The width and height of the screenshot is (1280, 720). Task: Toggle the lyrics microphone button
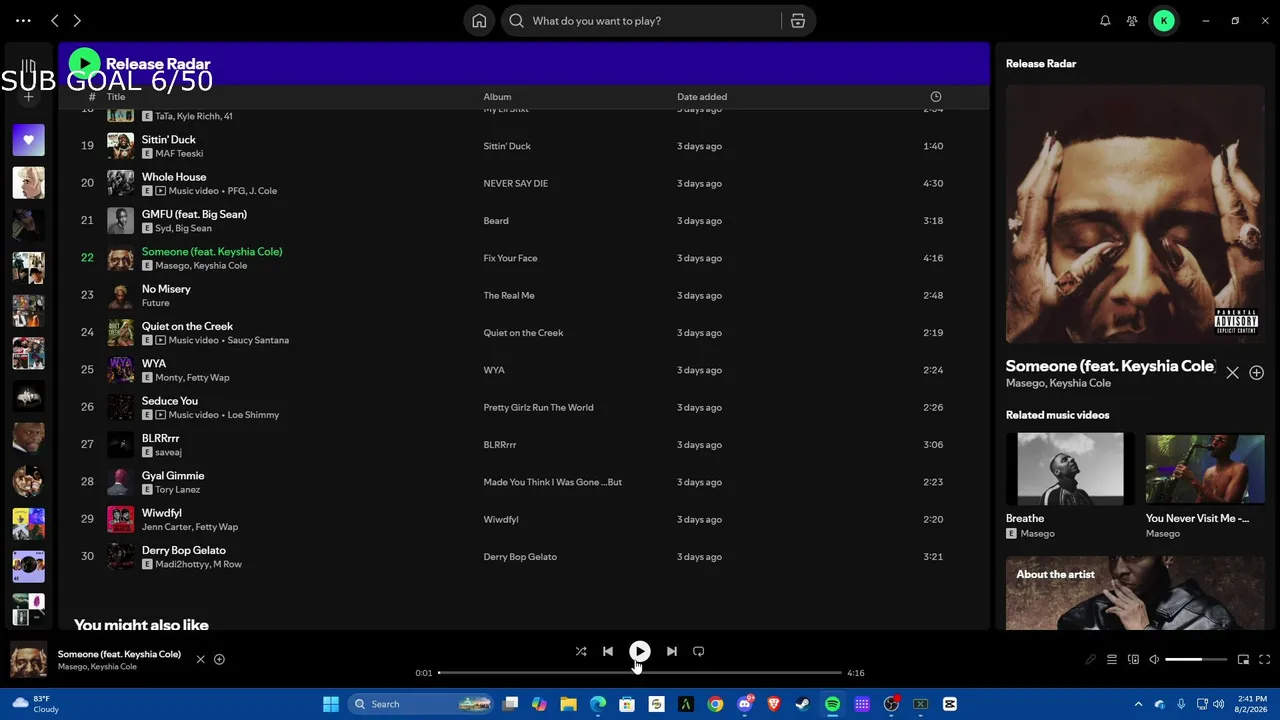(x=1091, y=660)
